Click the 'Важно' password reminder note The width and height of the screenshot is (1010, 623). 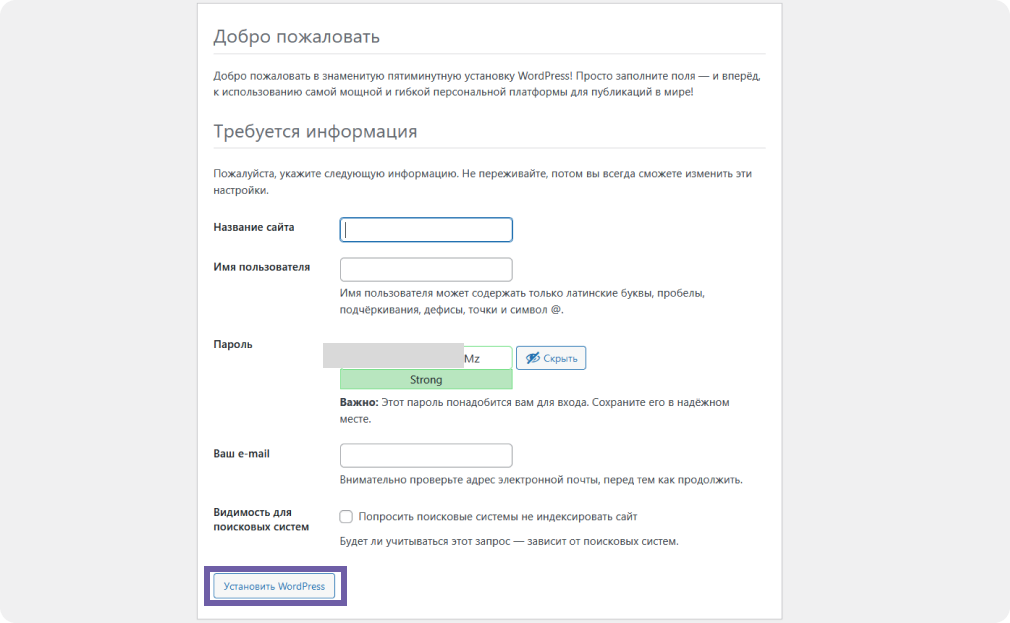pos(534,410)
